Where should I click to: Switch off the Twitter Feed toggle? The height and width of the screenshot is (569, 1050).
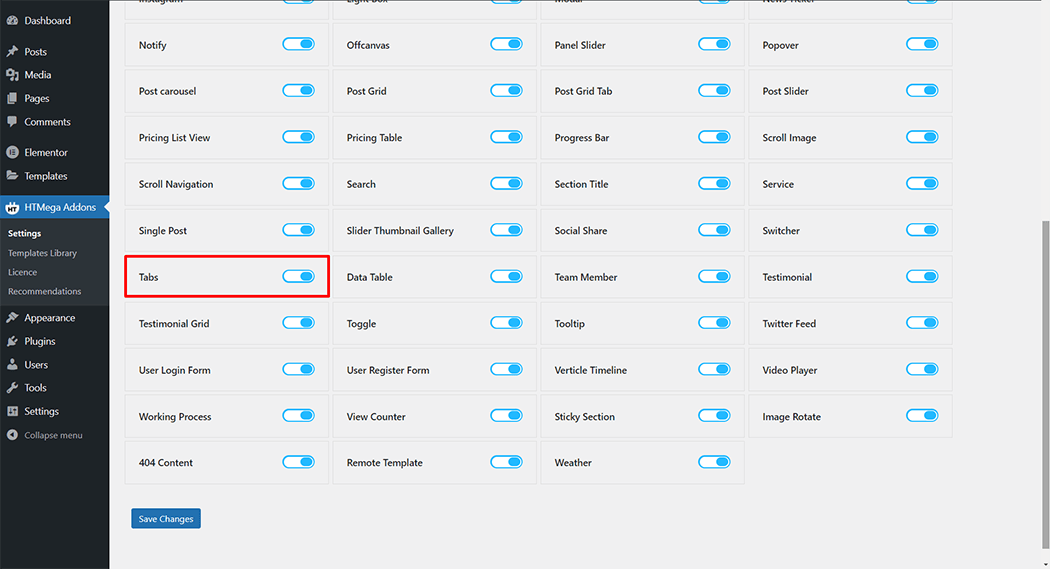point(922,323)
